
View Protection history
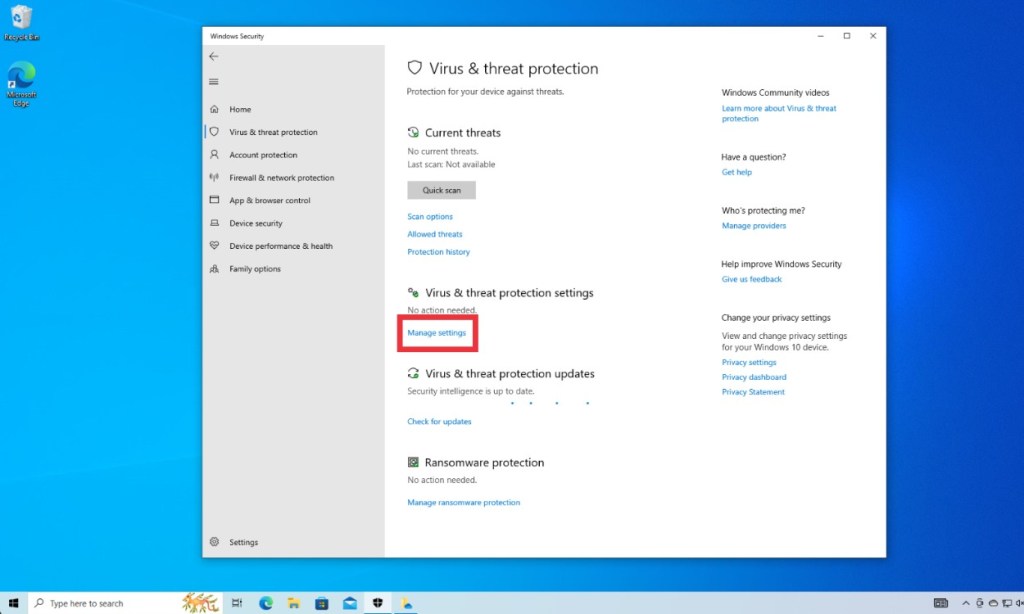tap(438, 251)
